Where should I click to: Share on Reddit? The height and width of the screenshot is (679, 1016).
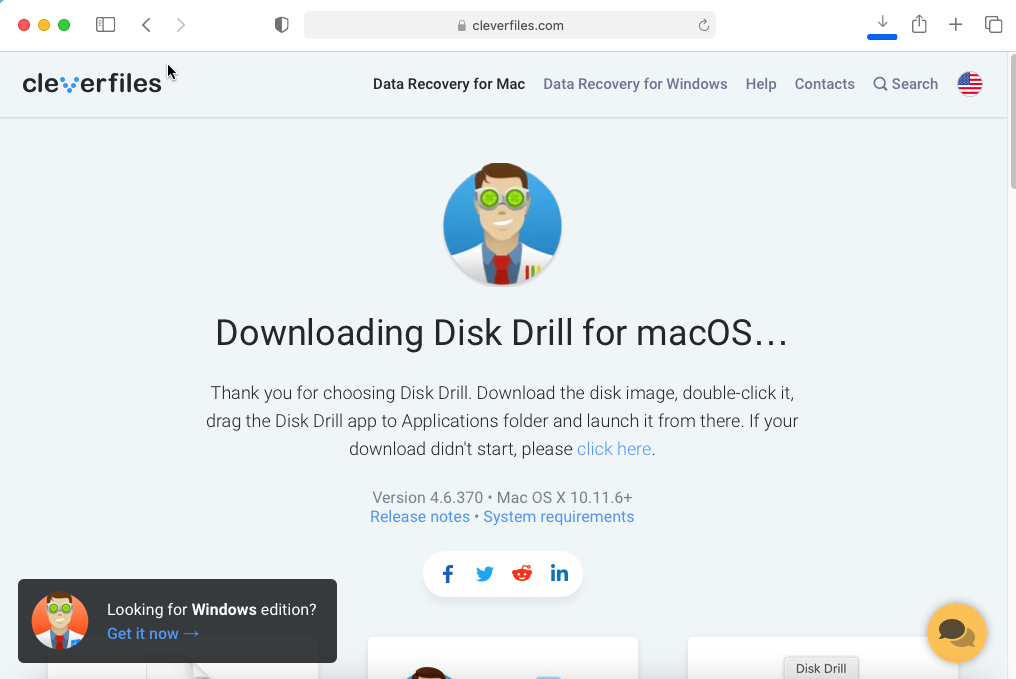[522, 573]
